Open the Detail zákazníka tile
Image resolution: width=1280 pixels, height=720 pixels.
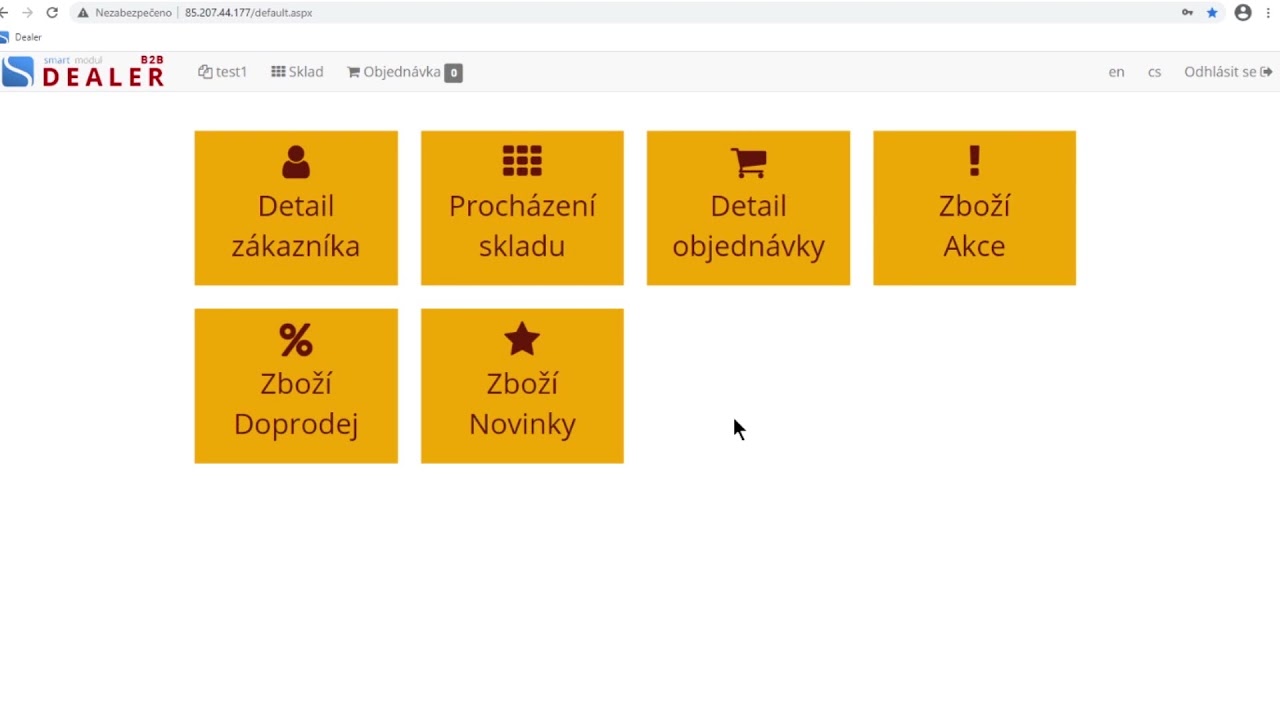pyautogui.click(x=296, y=208)
